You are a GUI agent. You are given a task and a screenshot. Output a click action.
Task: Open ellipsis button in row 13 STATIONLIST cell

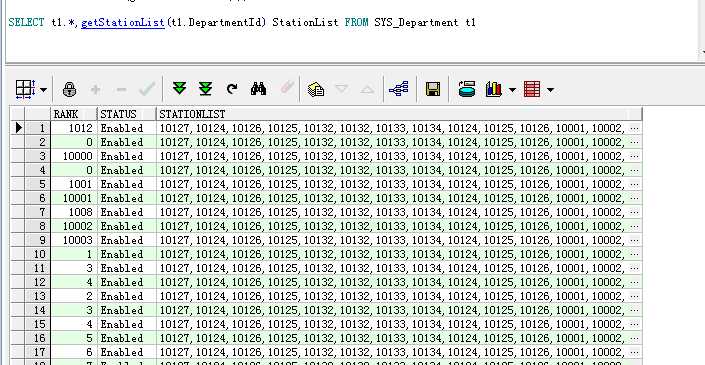point(634,296)
